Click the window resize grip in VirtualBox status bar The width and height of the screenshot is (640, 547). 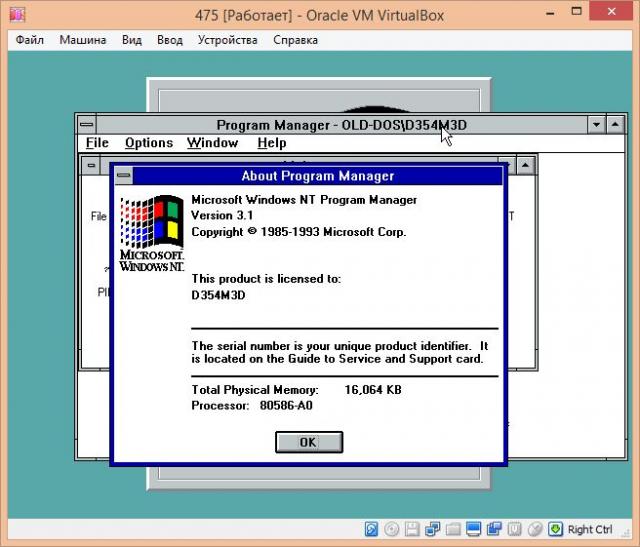point(627,532)
